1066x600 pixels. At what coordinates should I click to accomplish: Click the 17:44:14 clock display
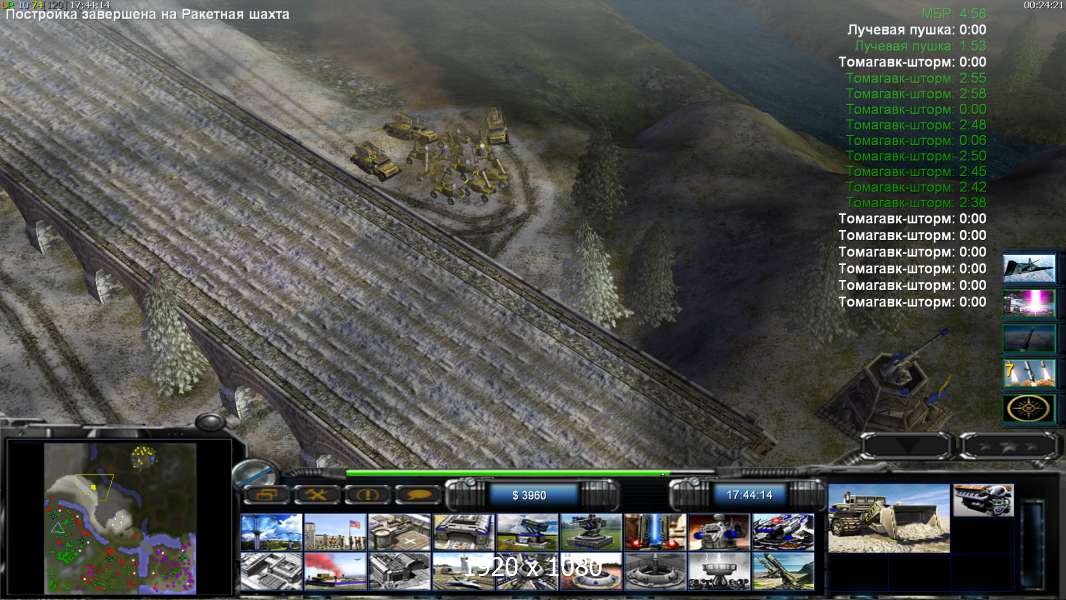(749, 495)
